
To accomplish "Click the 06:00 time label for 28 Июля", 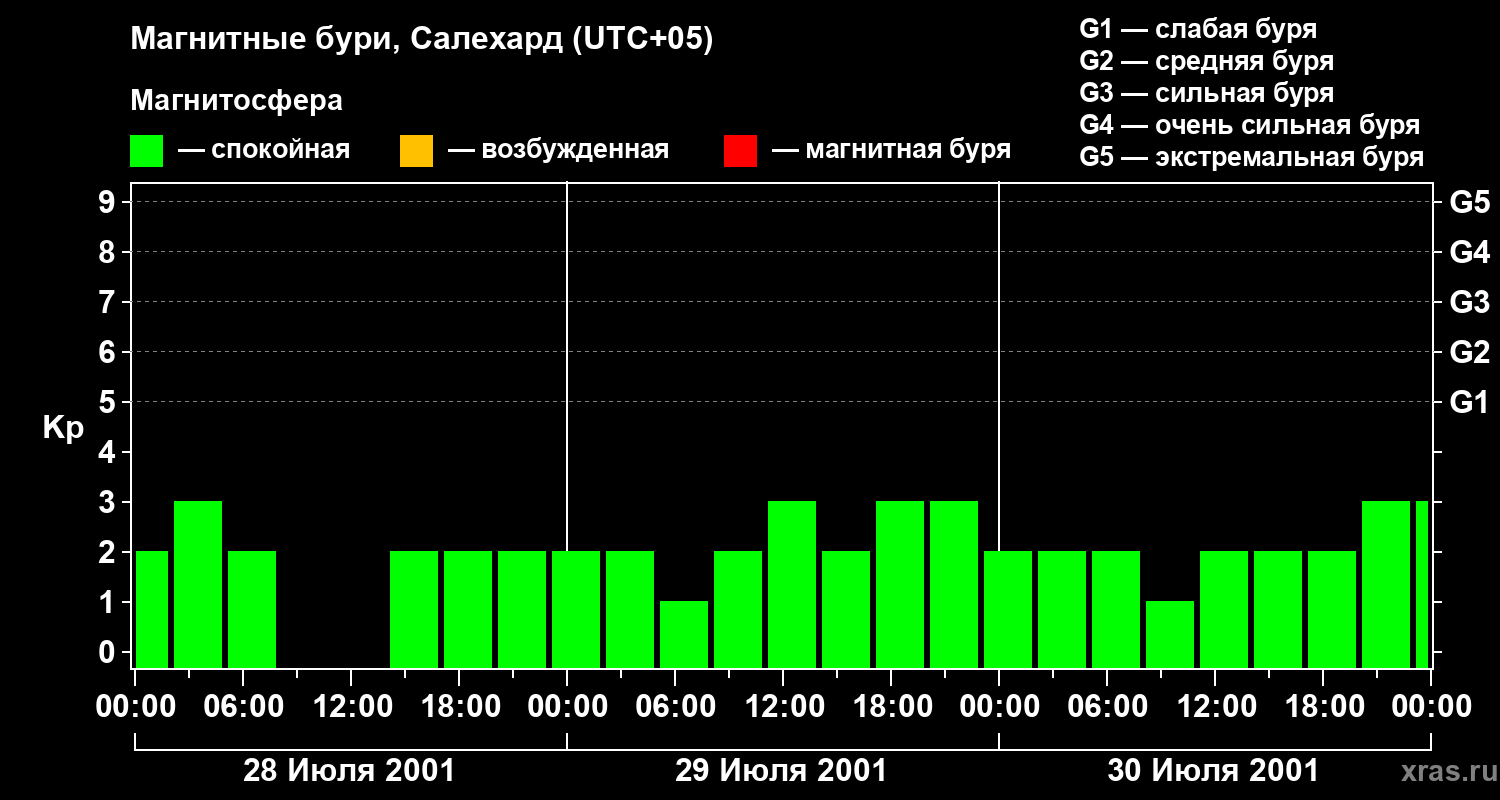I will pyautogui.click(x=243, y=707).
